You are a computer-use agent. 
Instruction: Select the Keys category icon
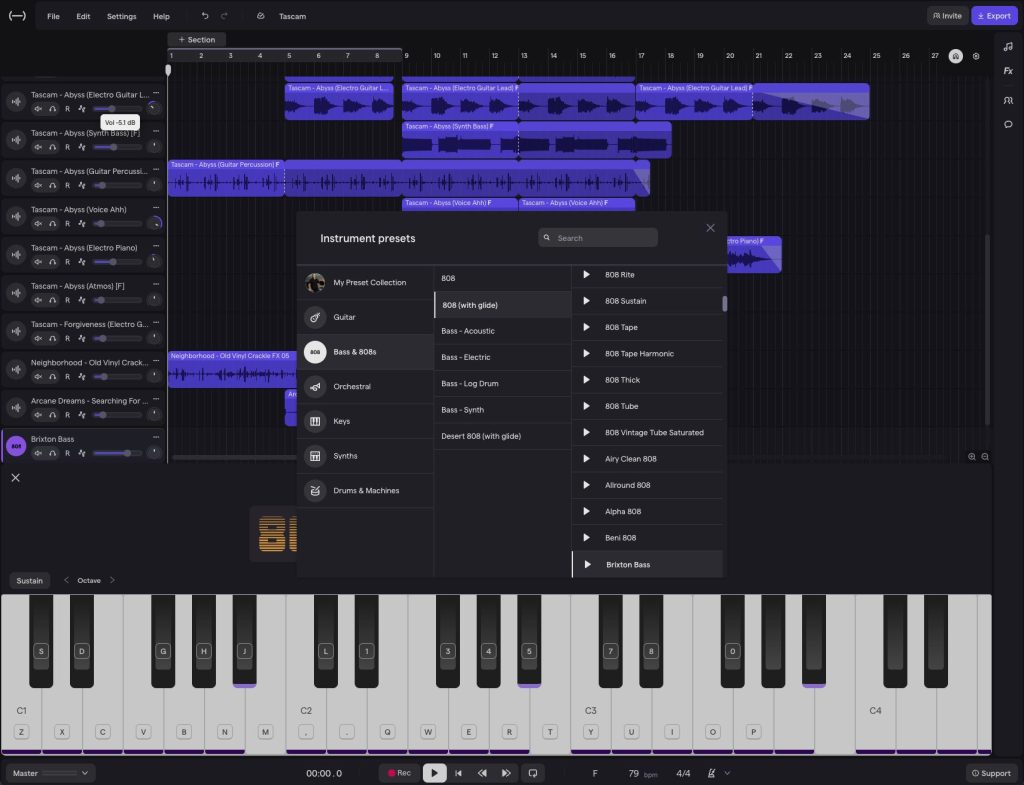(x=315, y=421)
